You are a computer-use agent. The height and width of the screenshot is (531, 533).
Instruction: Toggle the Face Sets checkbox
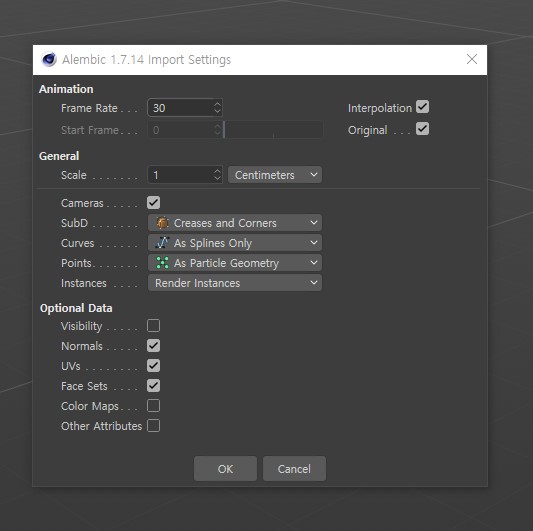coord(153,386)
